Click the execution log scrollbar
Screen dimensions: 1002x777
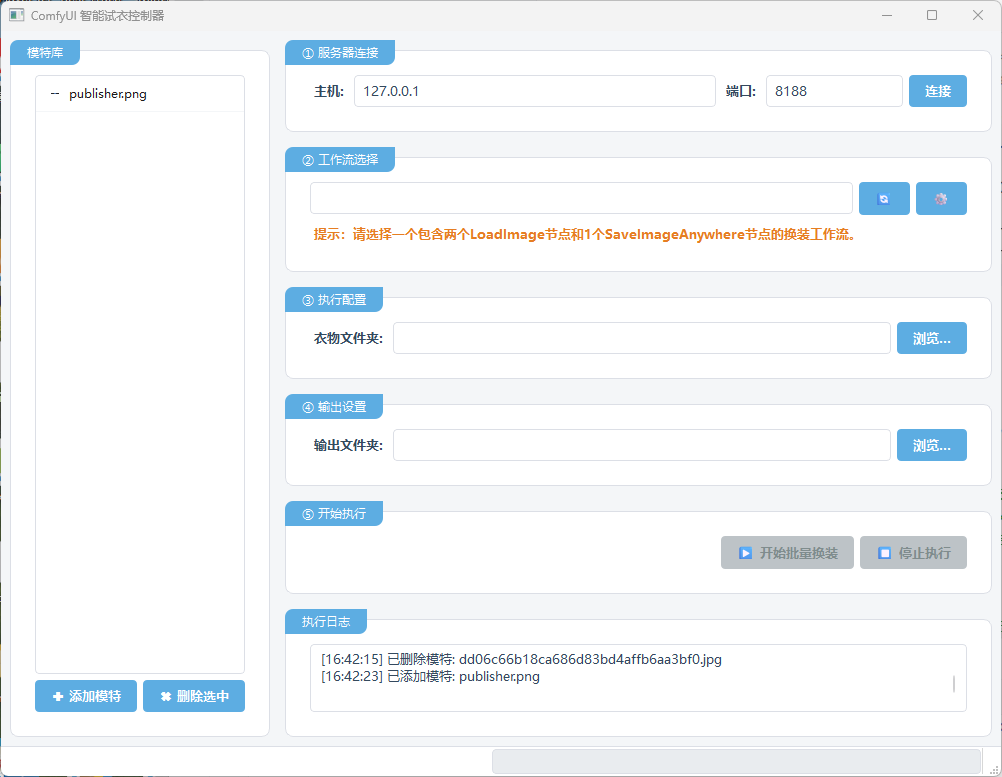[x=953, y=683]
